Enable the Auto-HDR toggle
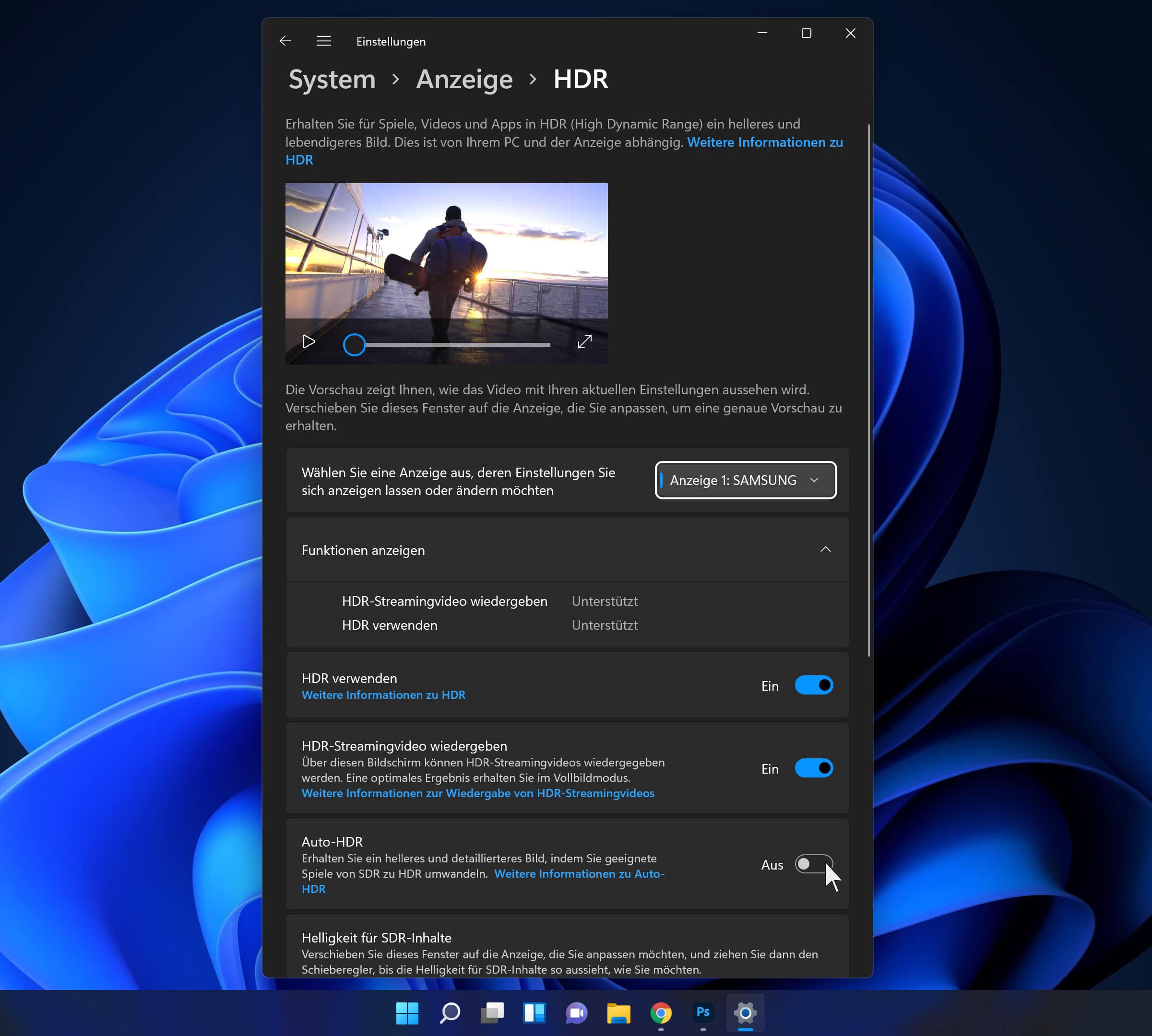Image resolution: width=1152 pixels, height=1036 pixels. [813, 864]
